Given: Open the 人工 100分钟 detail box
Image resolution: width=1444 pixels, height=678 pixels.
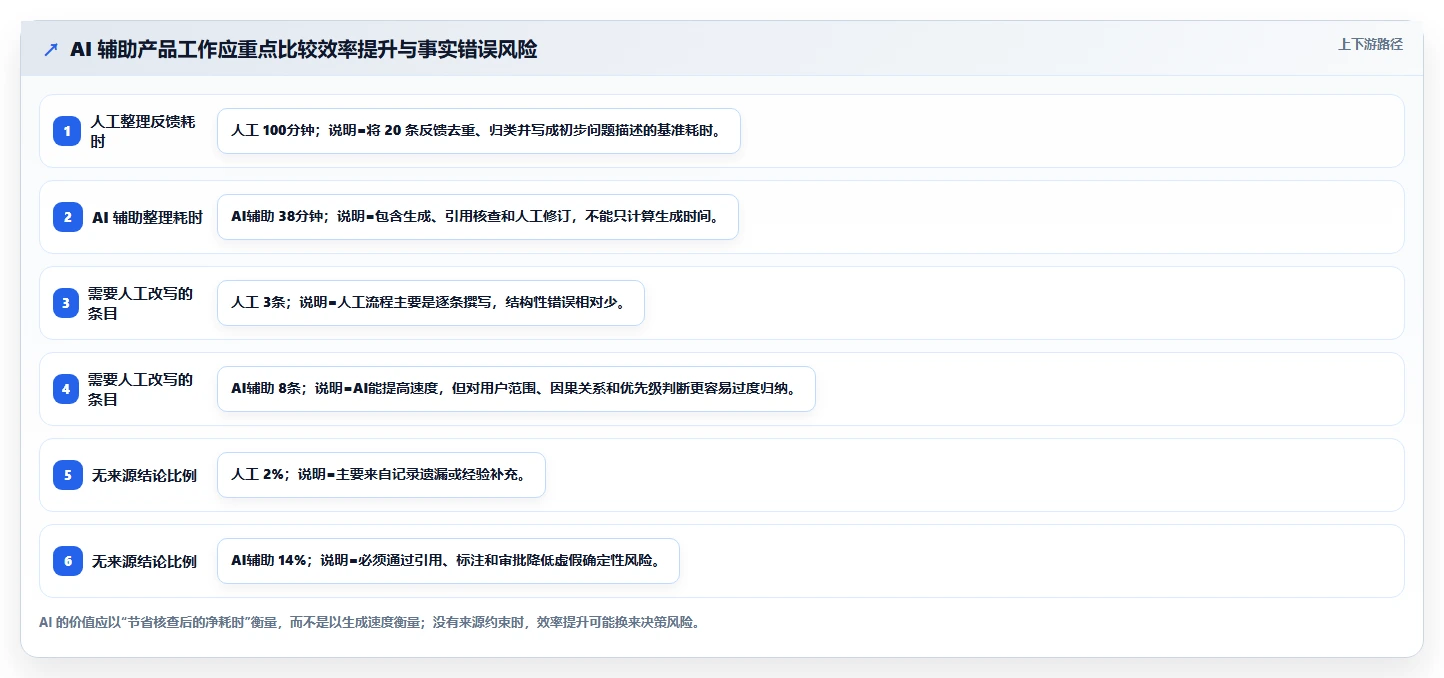Looking at the screenshot, I should pos(479,131).
